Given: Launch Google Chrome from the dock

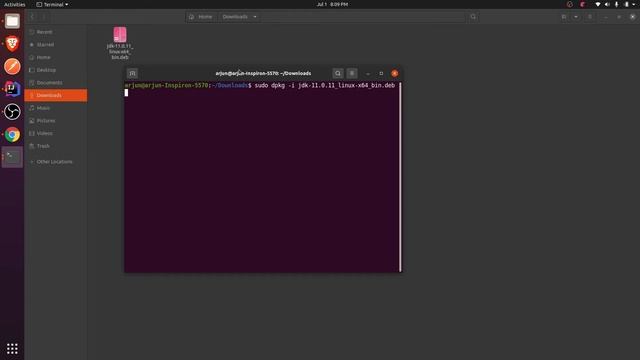Looking at the screenshot, I should 12,134.
